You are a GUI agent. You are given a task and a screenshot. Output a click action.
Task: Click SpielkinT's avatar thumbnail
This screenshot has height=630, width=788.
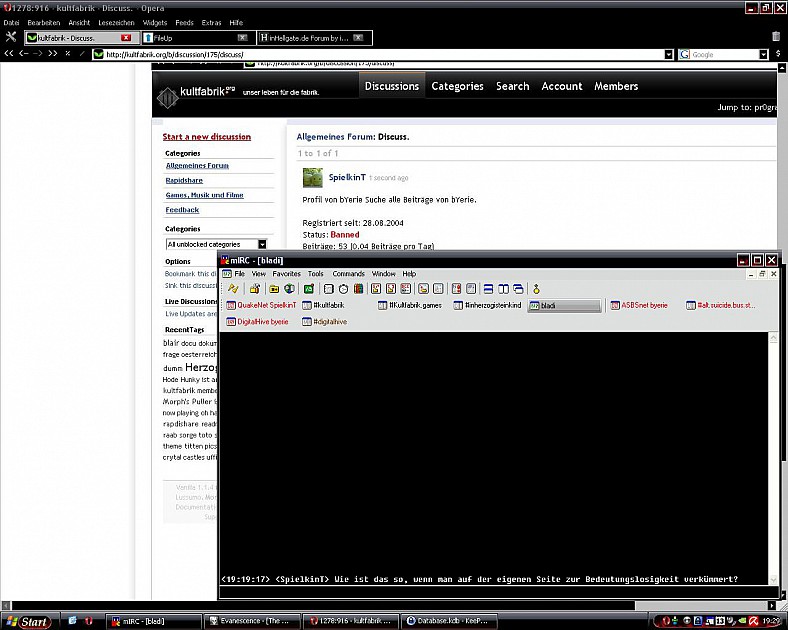pyautogui.click(x=312, y=177)
